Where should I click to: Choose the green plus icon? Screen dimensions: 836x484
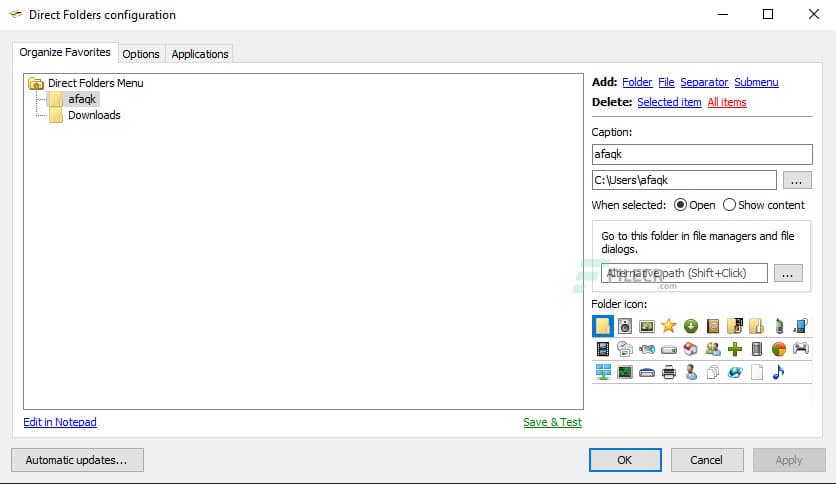point(735,349)
